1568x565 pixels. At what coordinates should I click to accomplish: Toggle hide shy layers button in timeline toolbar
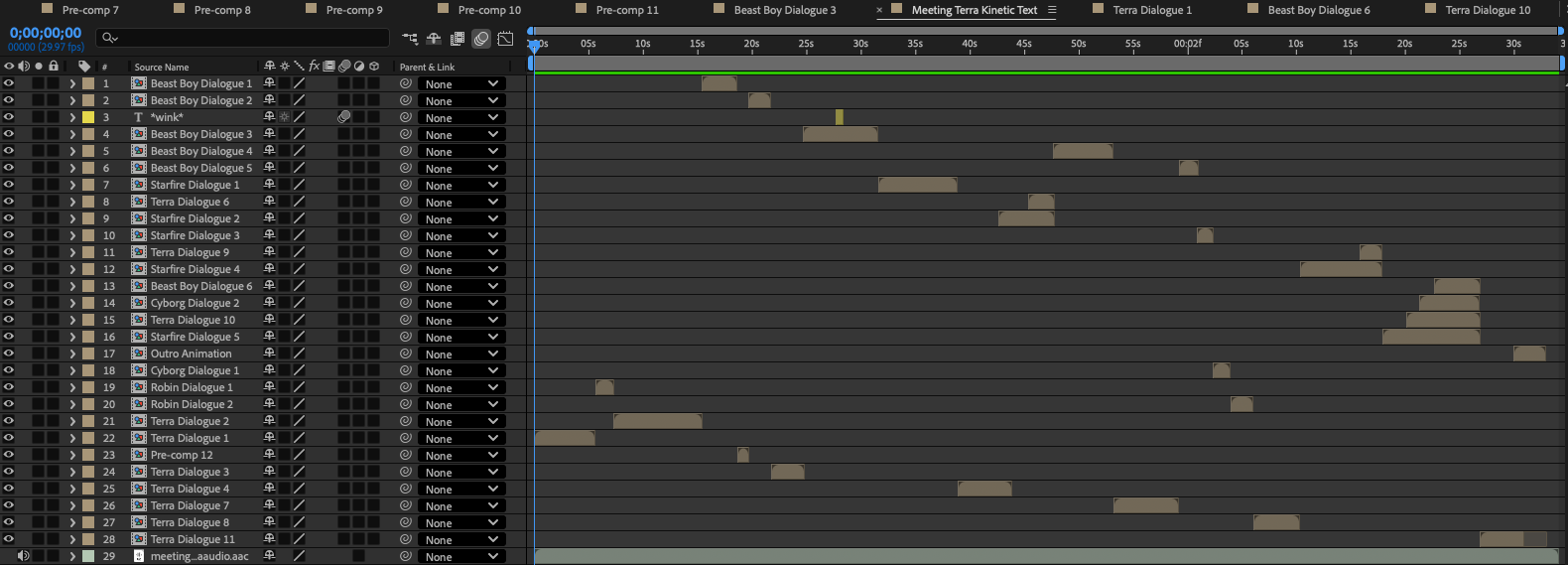434,39
